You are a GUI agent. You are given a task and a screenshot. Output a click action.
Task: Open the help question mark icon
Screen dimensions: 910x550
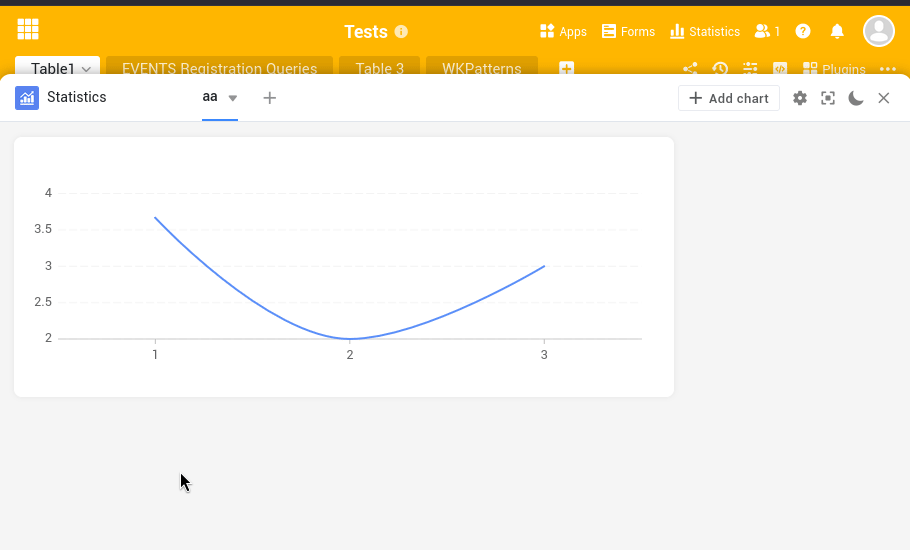pyautogui.click(x=803, y=32)
